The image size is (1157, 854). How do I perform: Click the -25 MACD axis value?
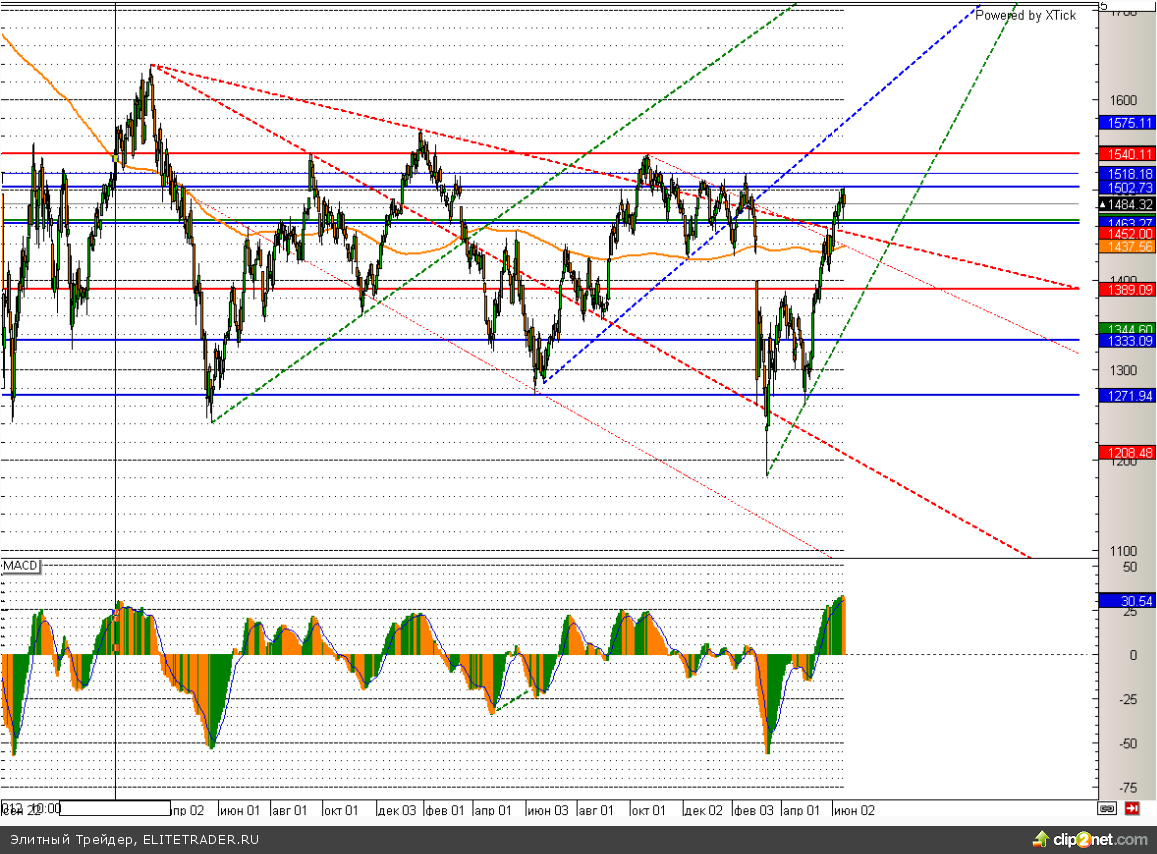point(1126,700)
